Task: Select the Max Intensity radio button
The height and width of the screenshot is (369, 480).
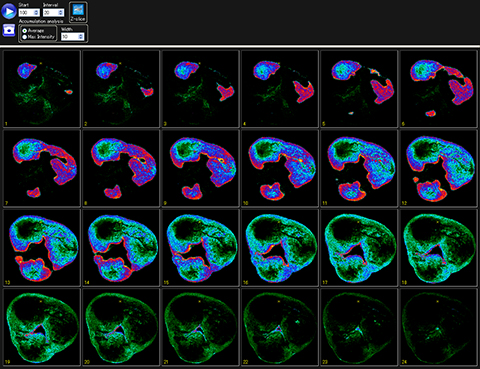Action: (25, 37)
